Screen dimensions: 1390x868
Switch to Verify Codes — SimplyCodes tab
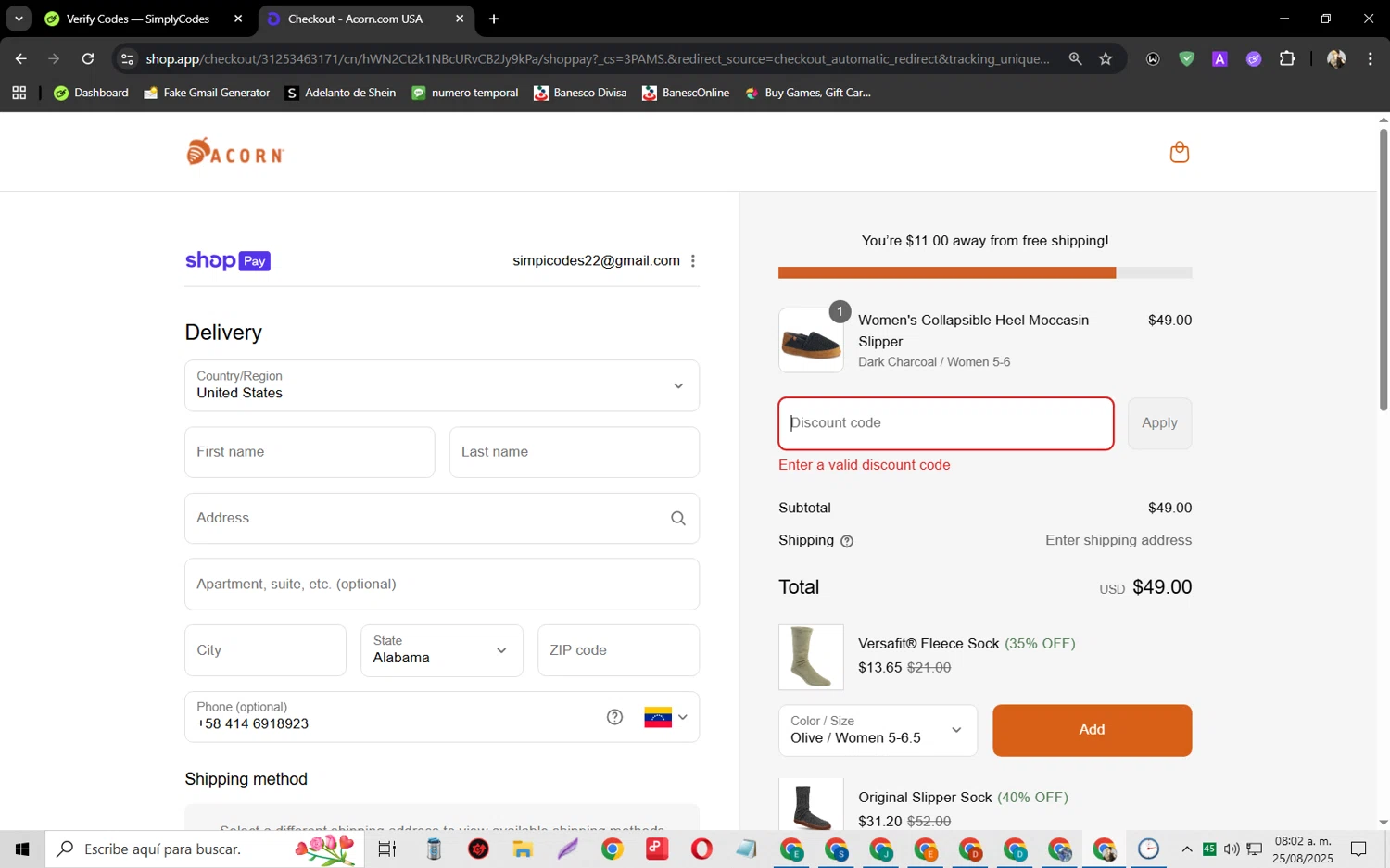137,19
